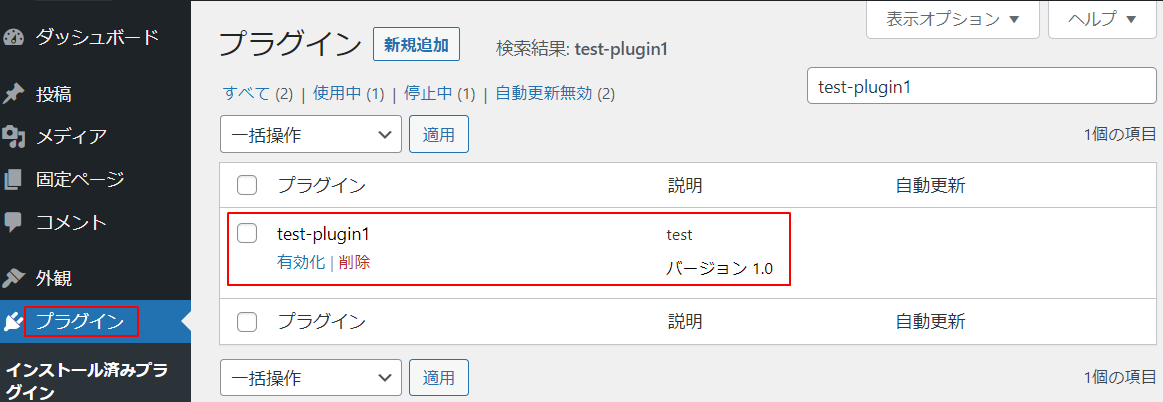Viewport: 1163px width, 402px height.
Task: Filter plugins by 停止中 (inactive)
Action: [x=427, y=94]
